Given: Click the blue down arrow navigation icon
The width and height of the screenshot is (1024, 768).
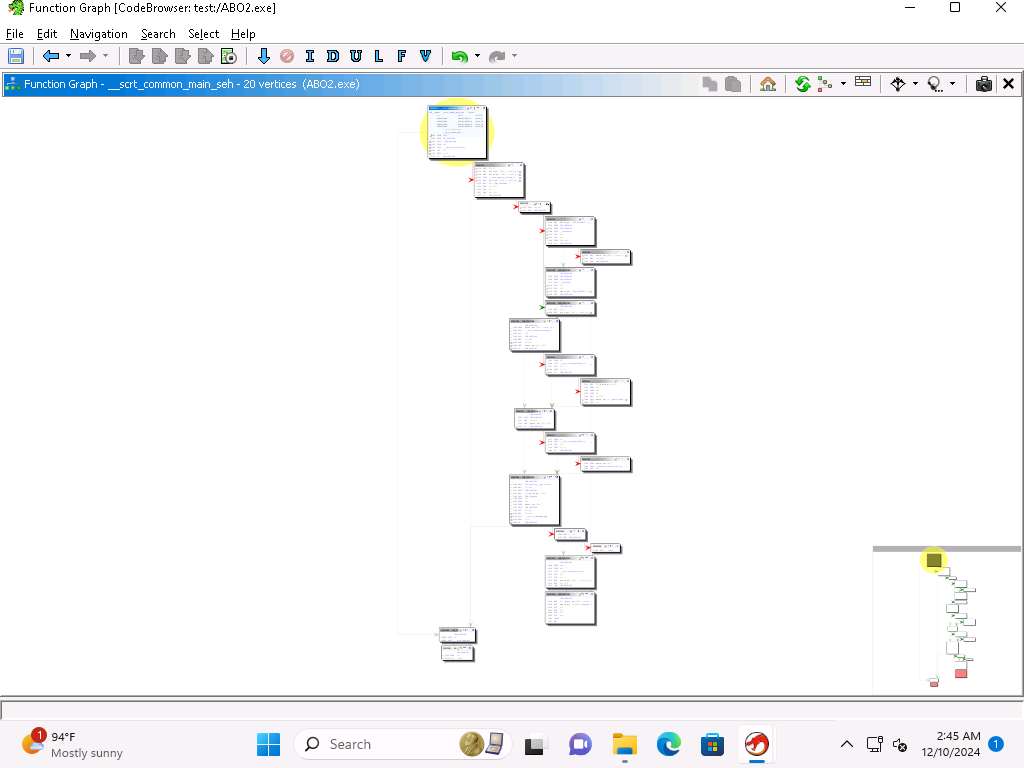Looking at the screenshot, I should (x=264, y=56).
